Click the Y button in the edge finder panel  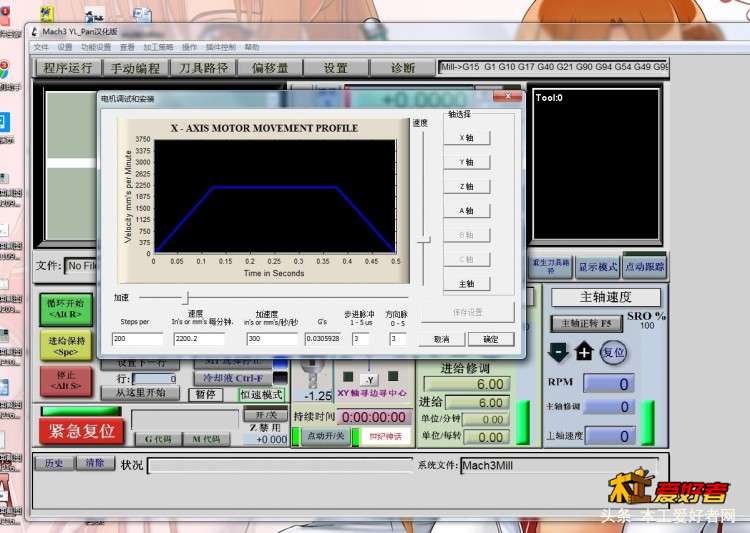(370, 380)
